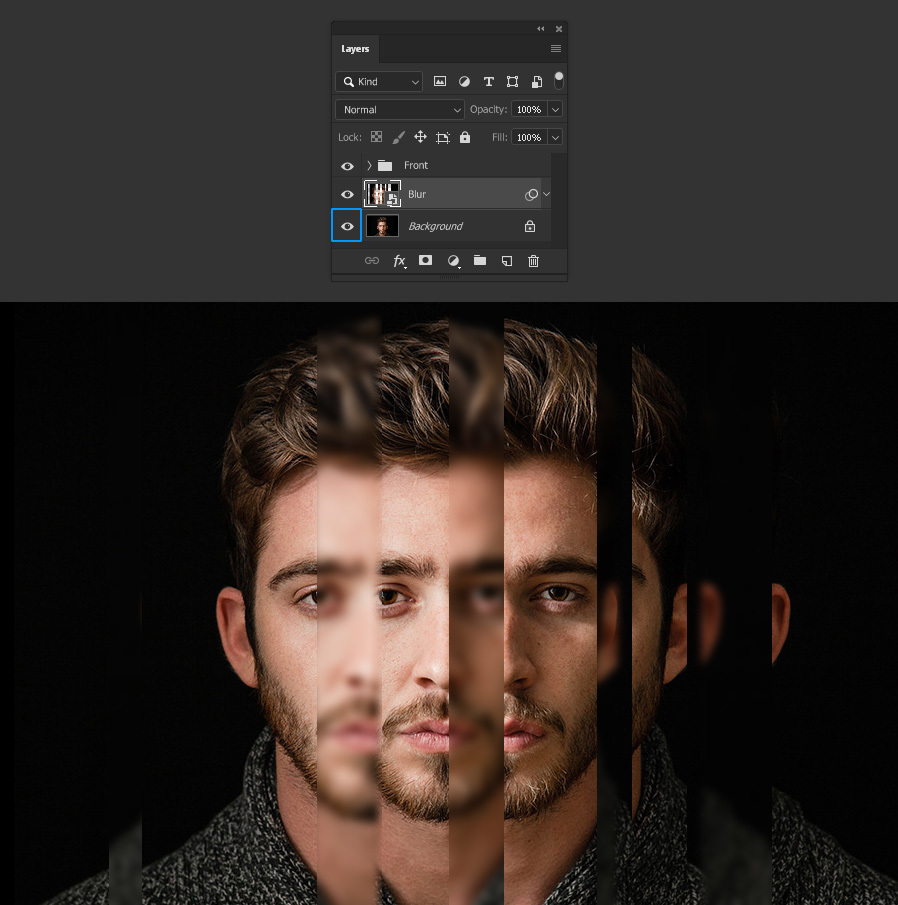The image size is (898, 905).
Task: Filter layers by type layers icon
Action: click(489, 81)
